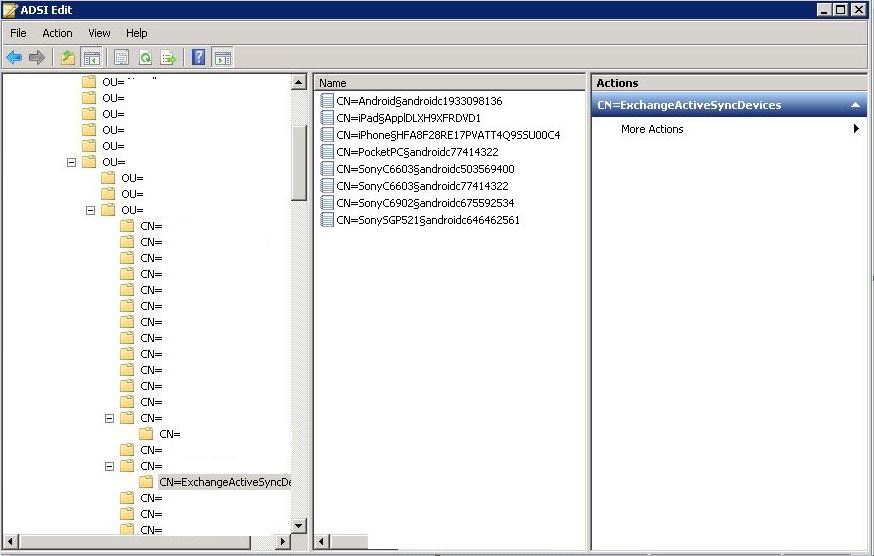This screenshot has width=874, height=556.
Task: Click the icon beside CN=SonySGP521§androidc646462561
Action: pos(327,220)
